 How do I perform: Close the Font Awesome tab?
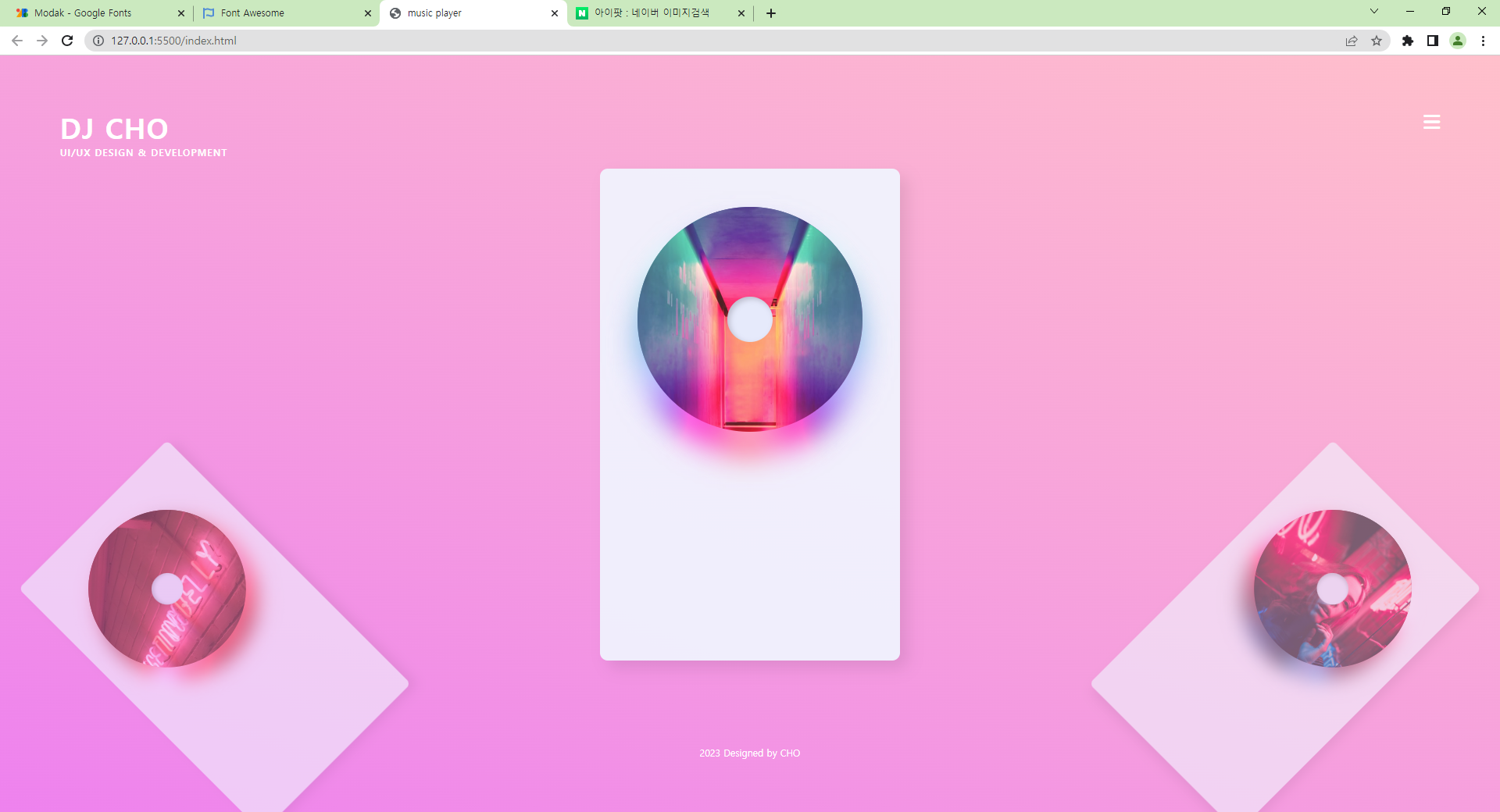(x=368, y=13)
